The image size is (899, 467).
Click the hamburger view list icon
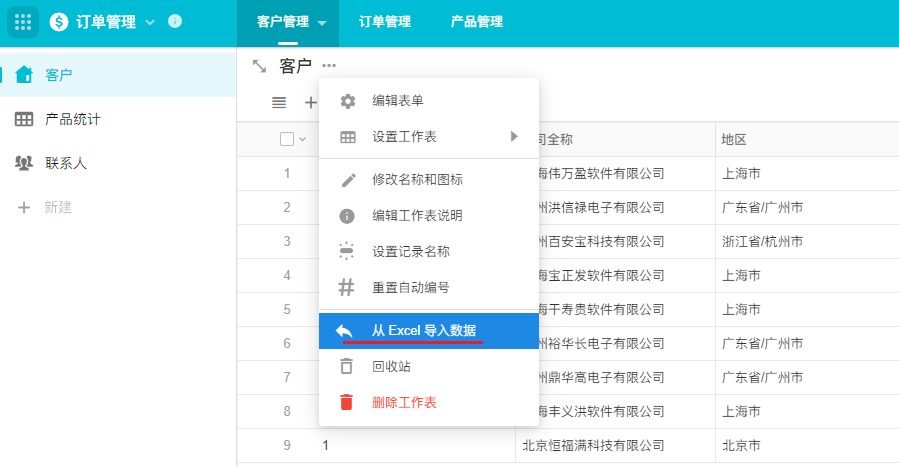pyautogui.click(x=279, y=102)
